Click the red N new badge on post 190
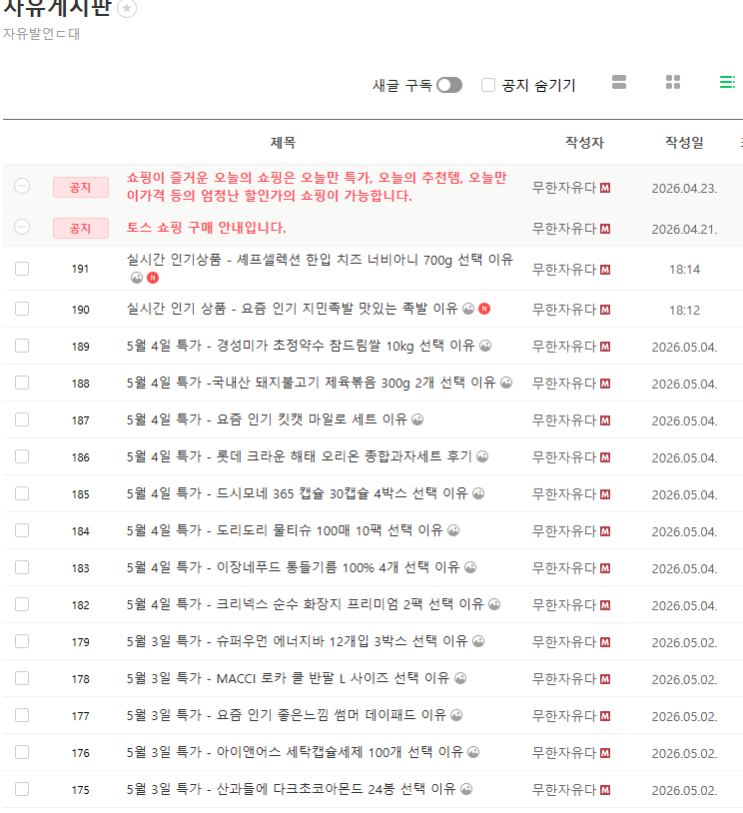The width and height of the screenshot is (743, 813). pos(484,309)
